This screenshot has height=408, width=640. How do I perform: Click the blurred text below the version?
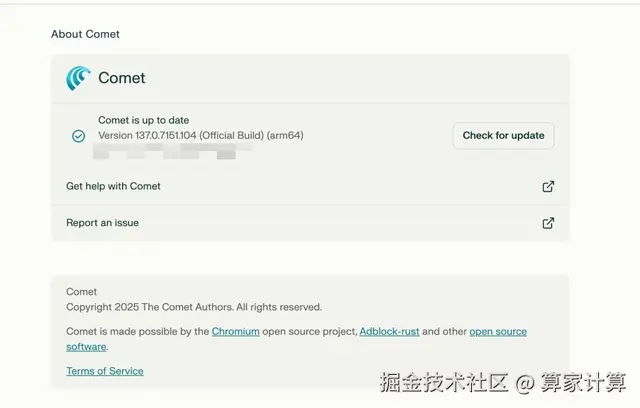click(x=171, y=151)
